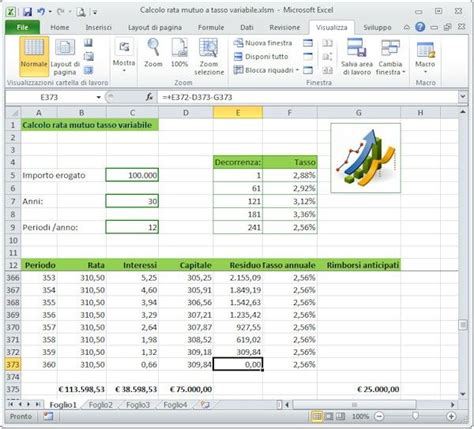Click the Redo arrow in quick access toolbar
The height and width of the screenshot is (429, 474).
tap(60, 12)
